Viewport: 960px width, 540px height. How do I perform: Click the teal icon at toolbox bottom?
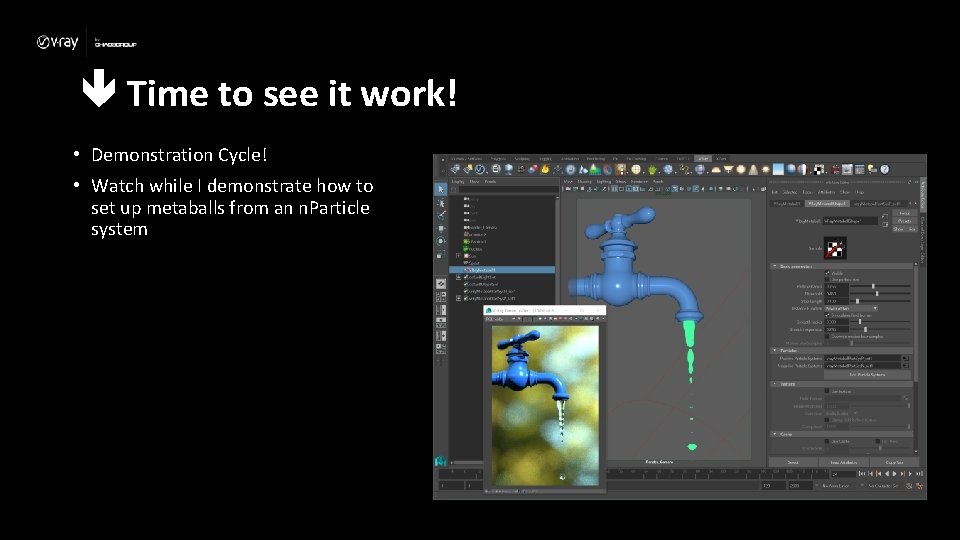(440, 461)
